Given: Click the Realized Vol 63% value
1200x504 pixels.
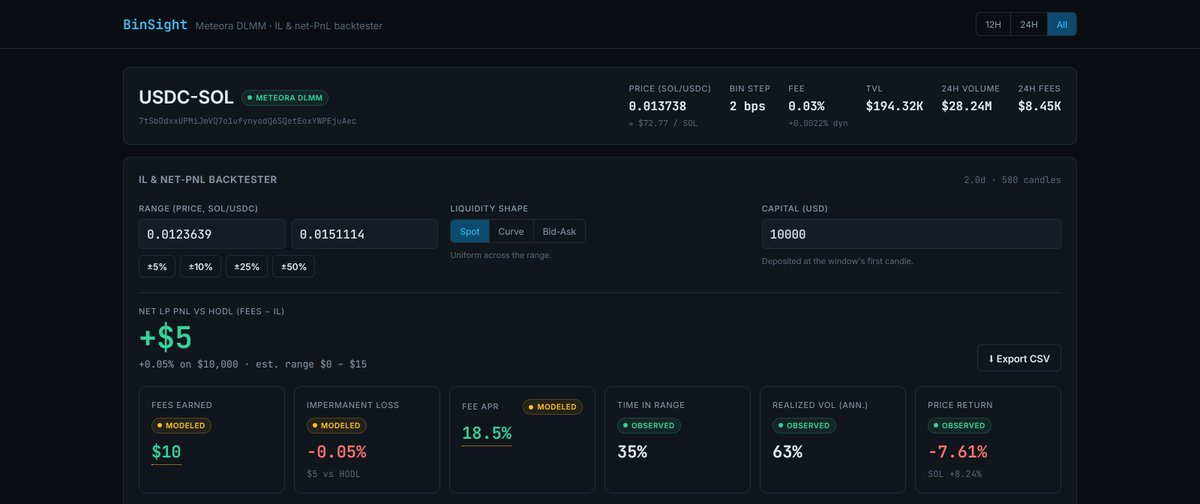Looking at the screenshot, I should 788,452.
